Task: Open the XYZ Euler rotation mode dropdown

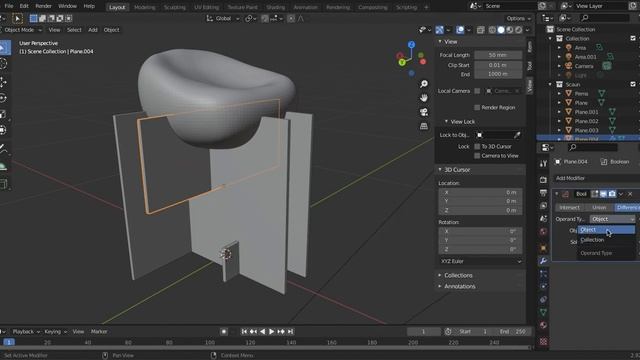Action: tap(480, 261)
